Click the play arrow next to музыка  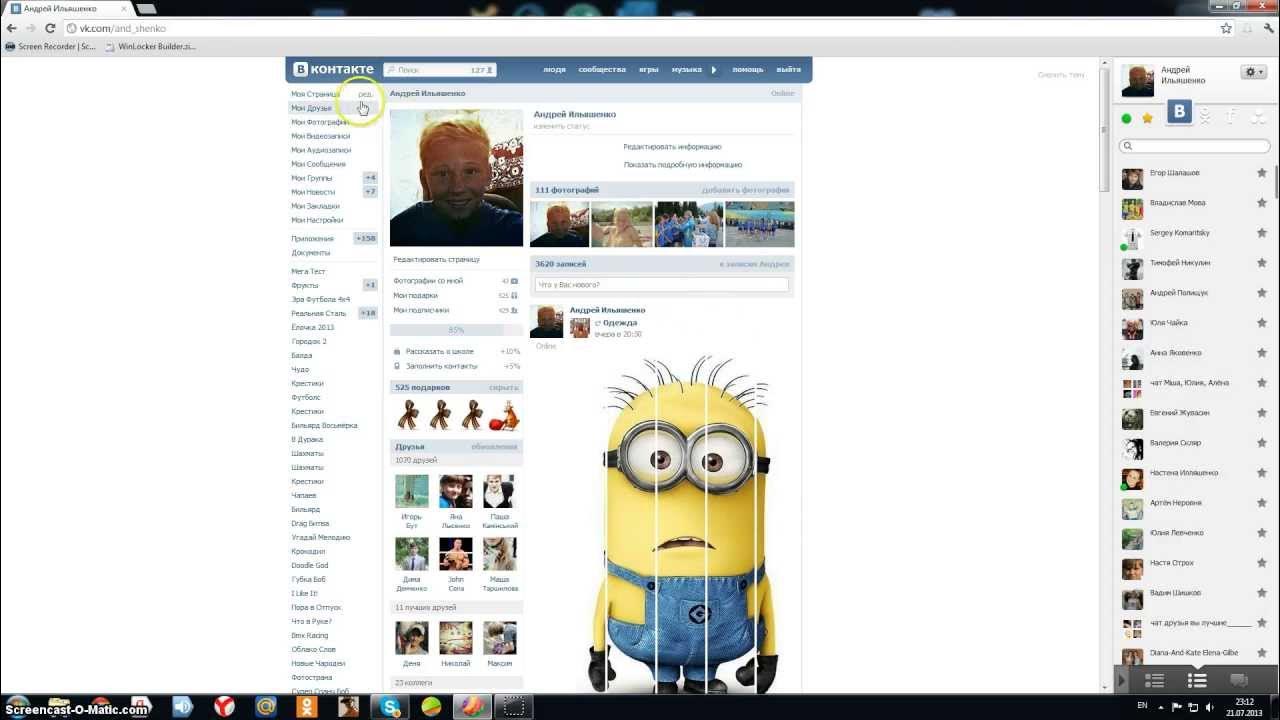(x=714, y=70)
